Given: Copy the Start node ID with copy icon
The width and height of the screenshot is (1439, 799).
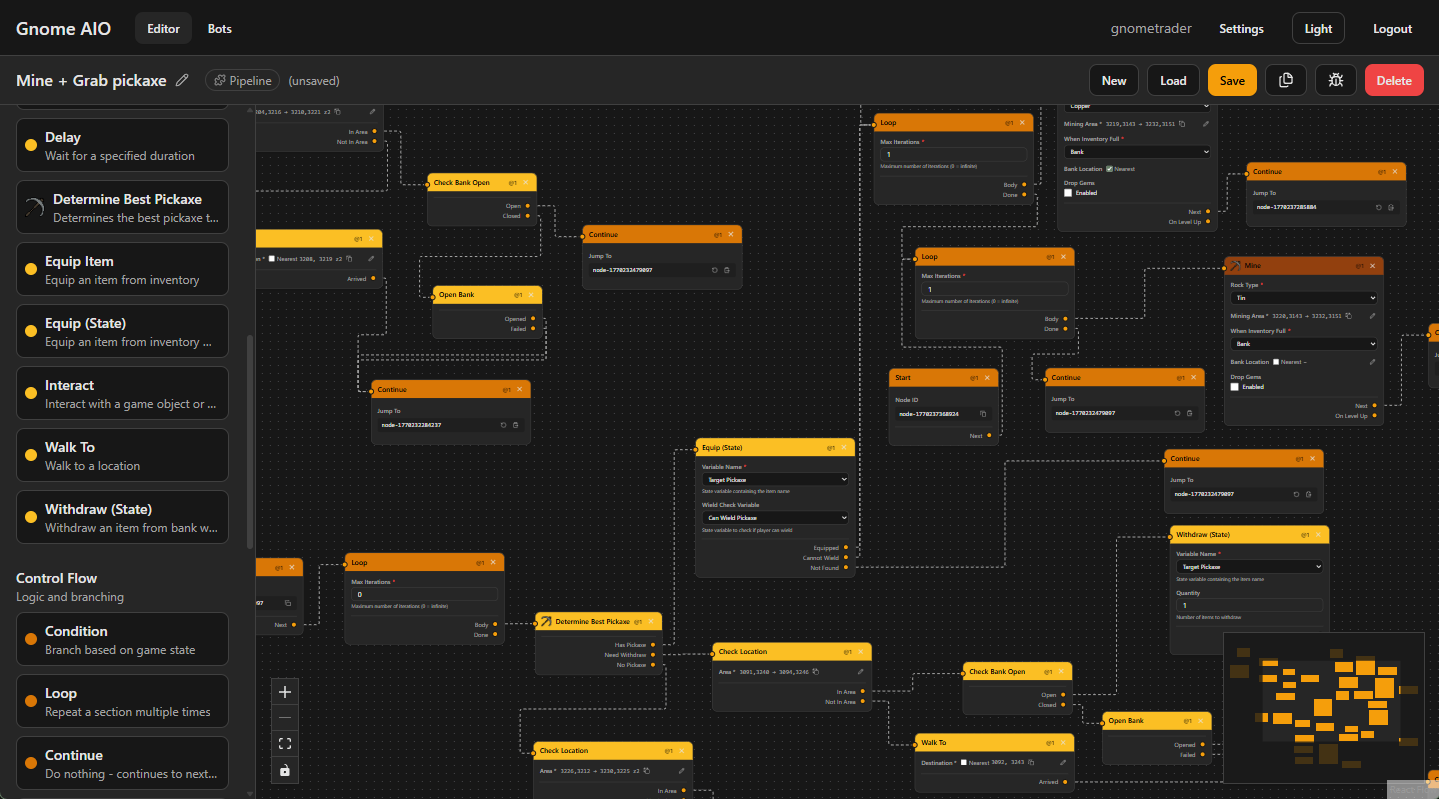Looking at the screenshot, I should click(x=983, y=414).
